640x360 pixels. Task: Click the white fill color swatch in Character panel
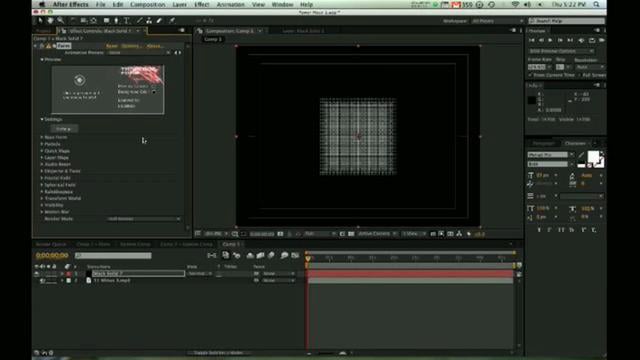[593, 157]
